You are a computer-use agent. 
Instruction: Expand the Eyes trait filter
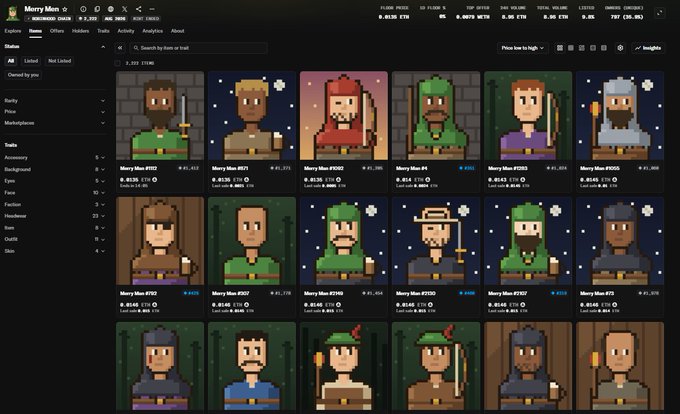click(x=55, y=181)
